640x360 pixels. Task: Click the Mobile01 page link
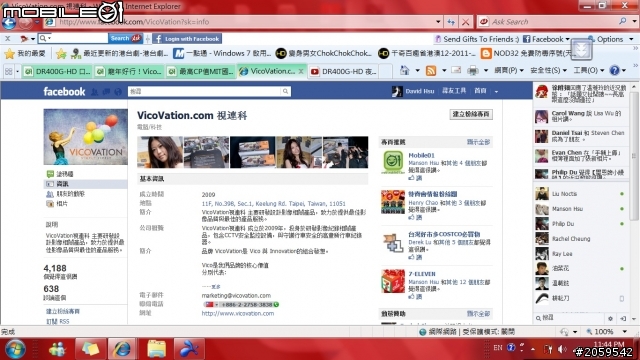pyautogui.click(x=421, y=156)
